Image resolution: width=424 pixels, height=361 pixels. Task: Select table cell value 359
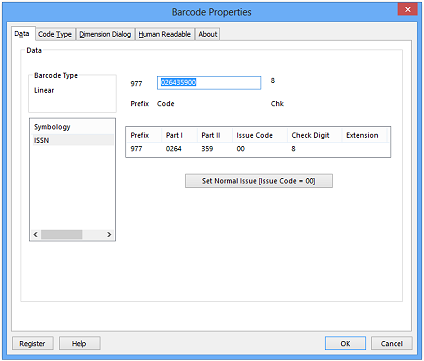(x=207, y=149)
